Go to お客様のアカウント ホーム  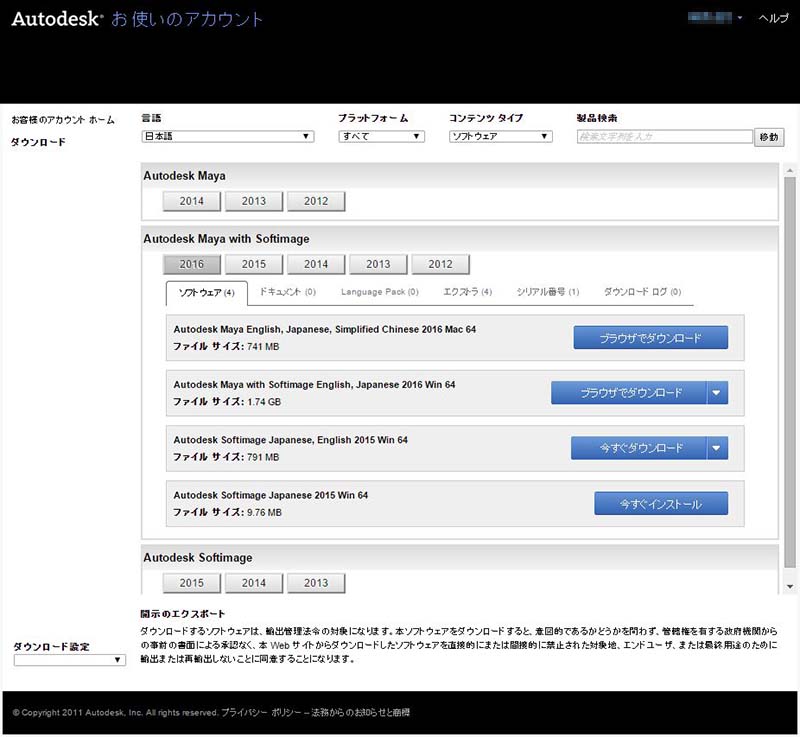[63, 120]
